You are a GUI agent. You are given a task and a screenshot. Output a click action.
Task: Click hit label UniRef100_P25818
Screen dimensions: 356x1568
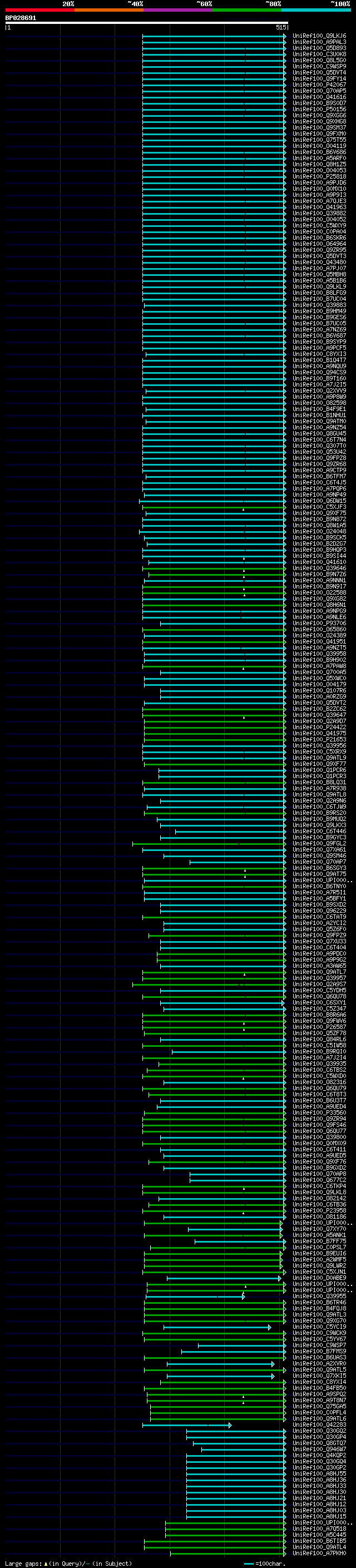[x=319, y=176]
